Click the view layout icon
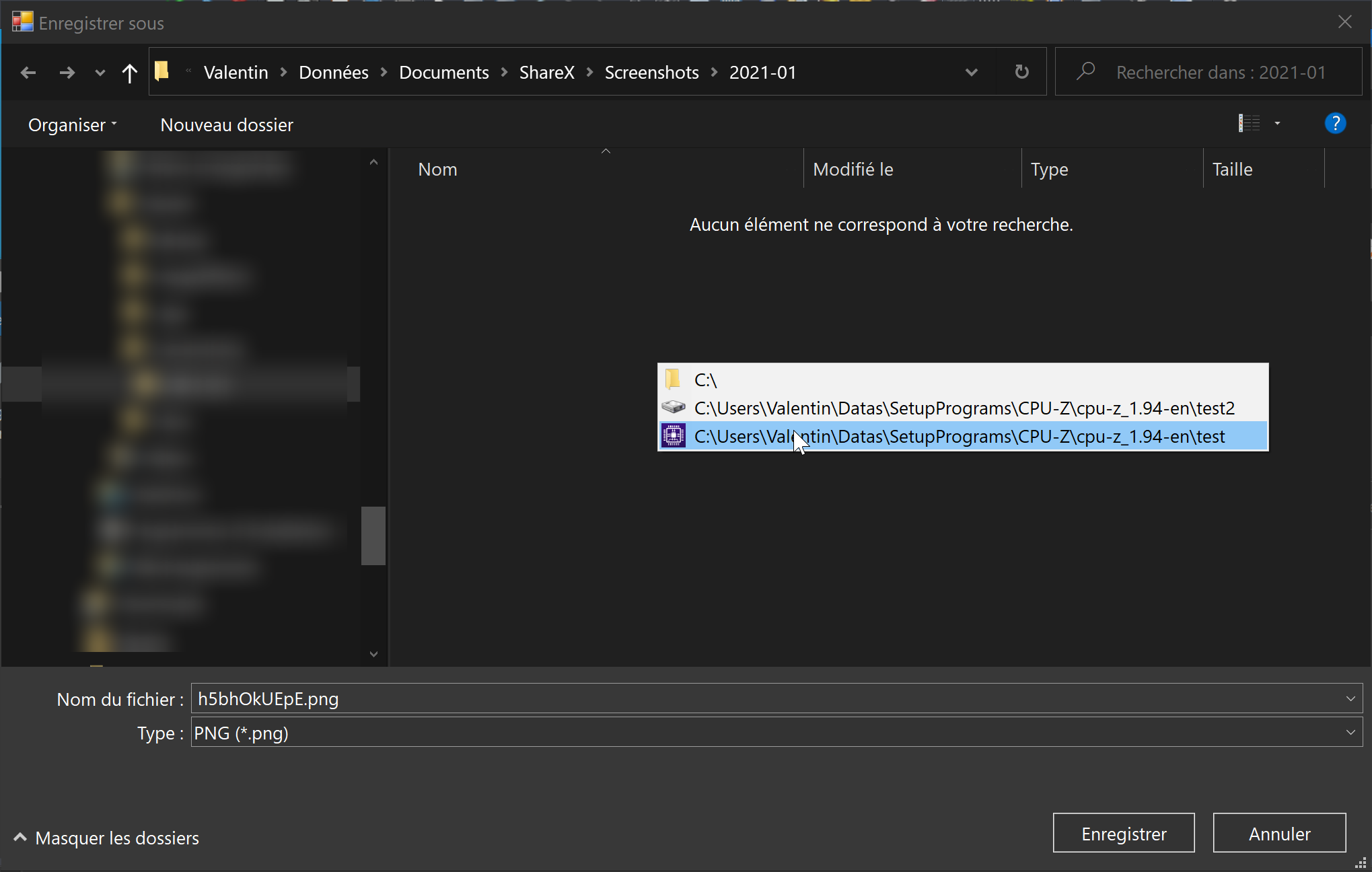This screenshot has width=1372, height=872. [x=1249, y=124]
